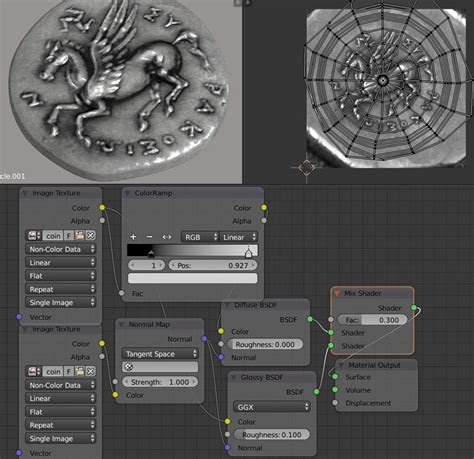Click the 3D cursor in the UV editor
The height and width of the screenshot is (459, 474).
point(306,167)
